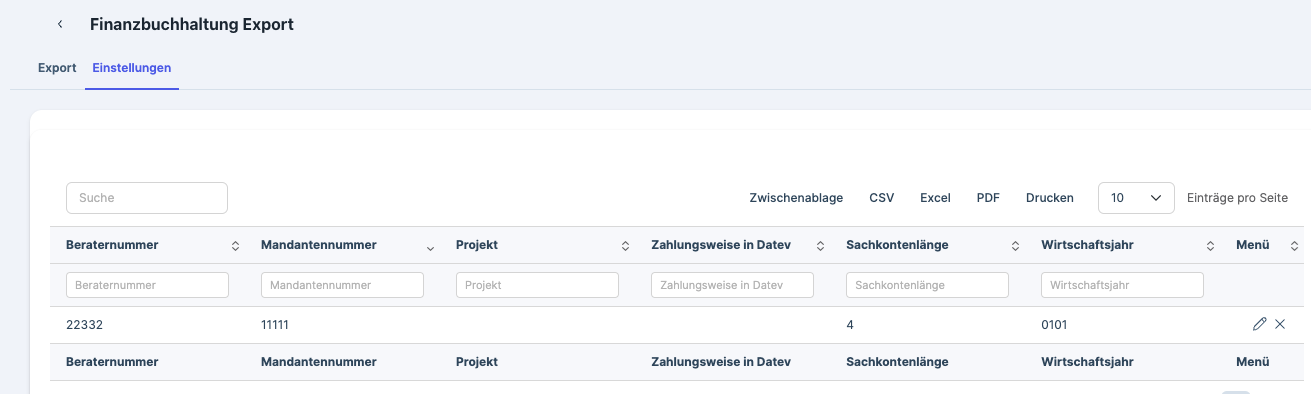Viewport: 1311px width, 394px height.
Task: Sort by Menü column arrows
Action: (x=1293, y=246)
